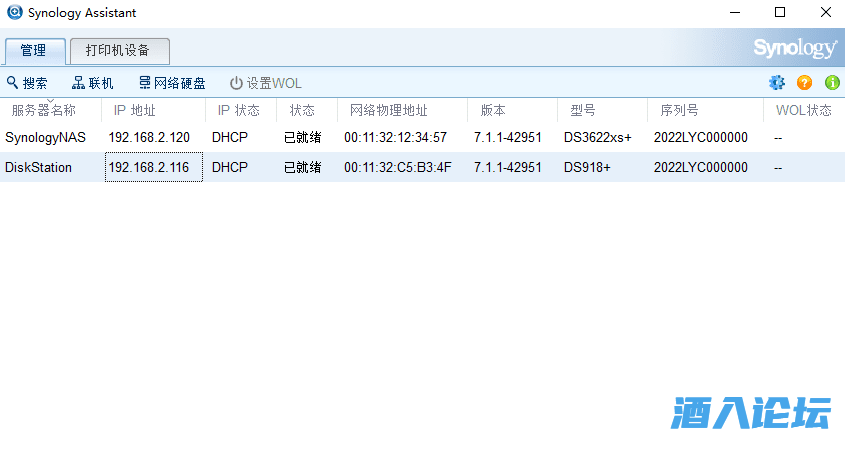The image size is (845, 455).
Task: Minimize the Synology Assistant window
Action: (x=735, y=12)
